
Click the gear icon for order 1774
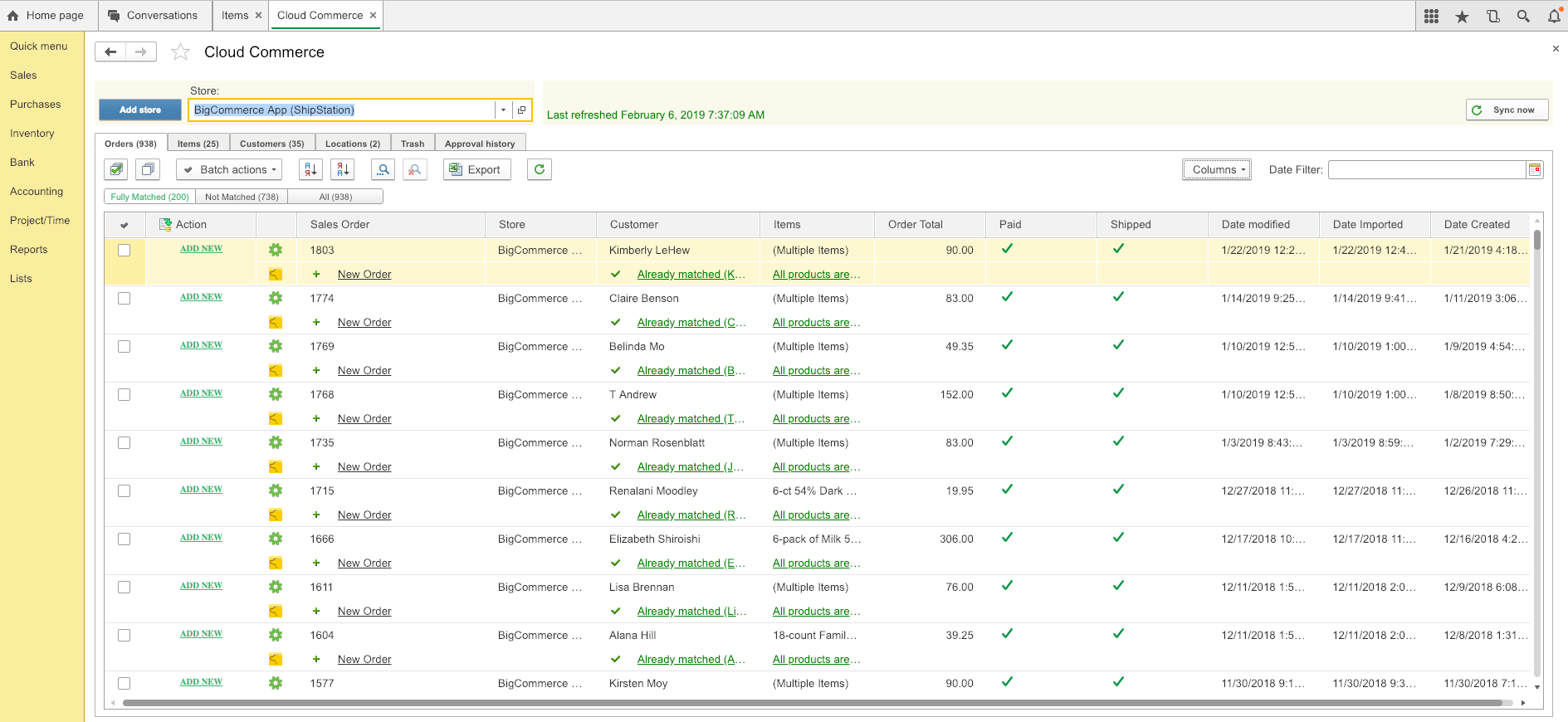[x=276, y=298]
